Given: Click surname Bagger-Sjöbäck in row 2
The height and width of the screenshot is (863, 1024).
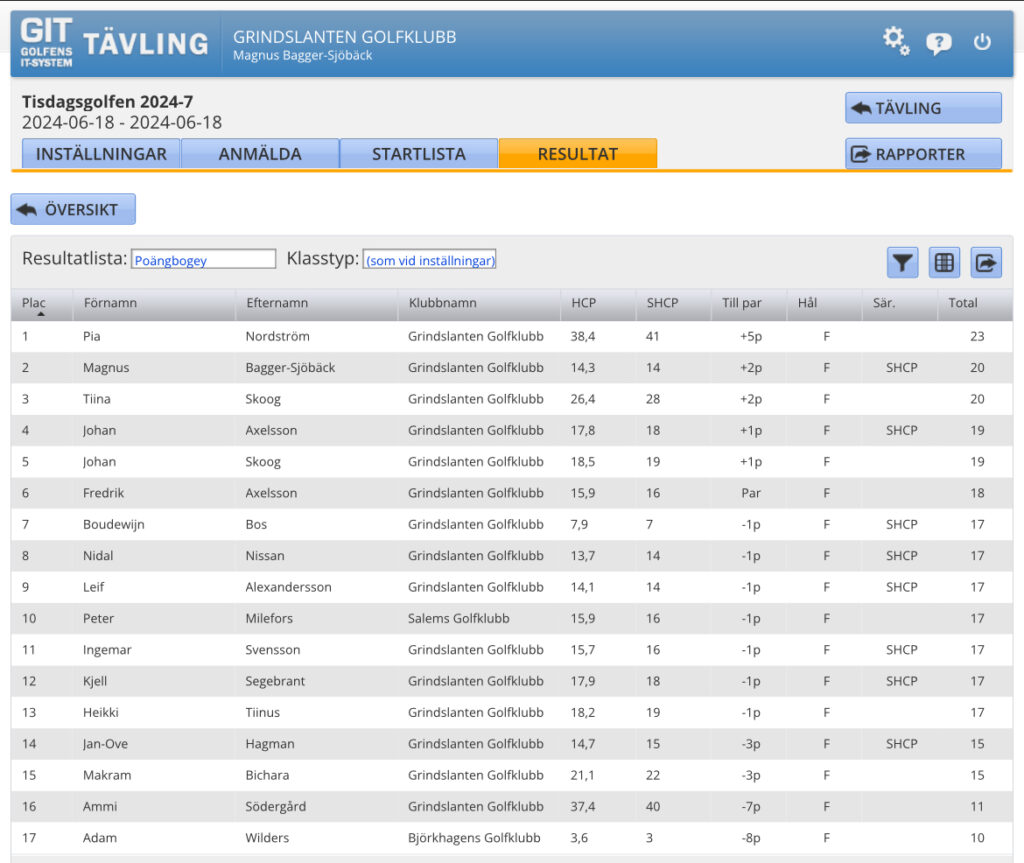Looking at the screenshot, I should coord(290,368).
